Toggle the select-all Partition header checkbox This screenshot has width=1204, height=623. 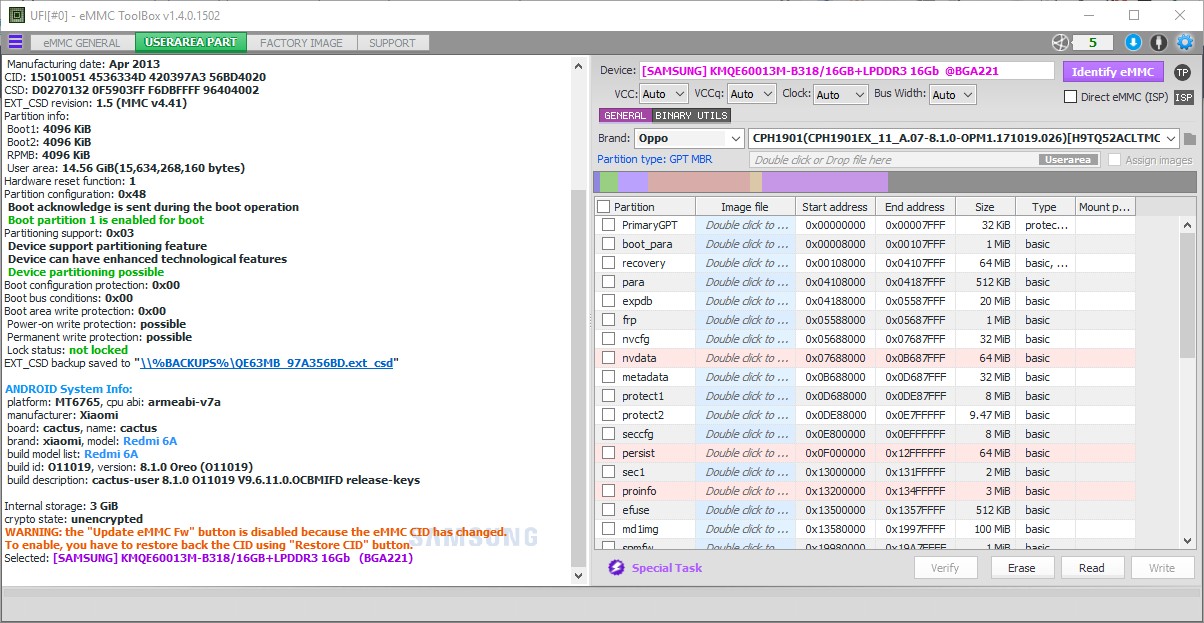tap(603, 207)
